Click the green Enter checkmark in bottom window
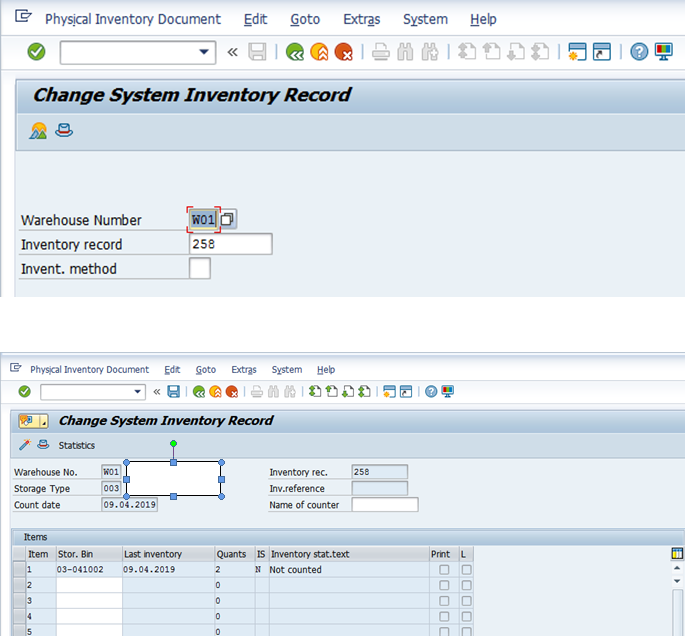Screen dimensions: 685x636 pos(24,391)
